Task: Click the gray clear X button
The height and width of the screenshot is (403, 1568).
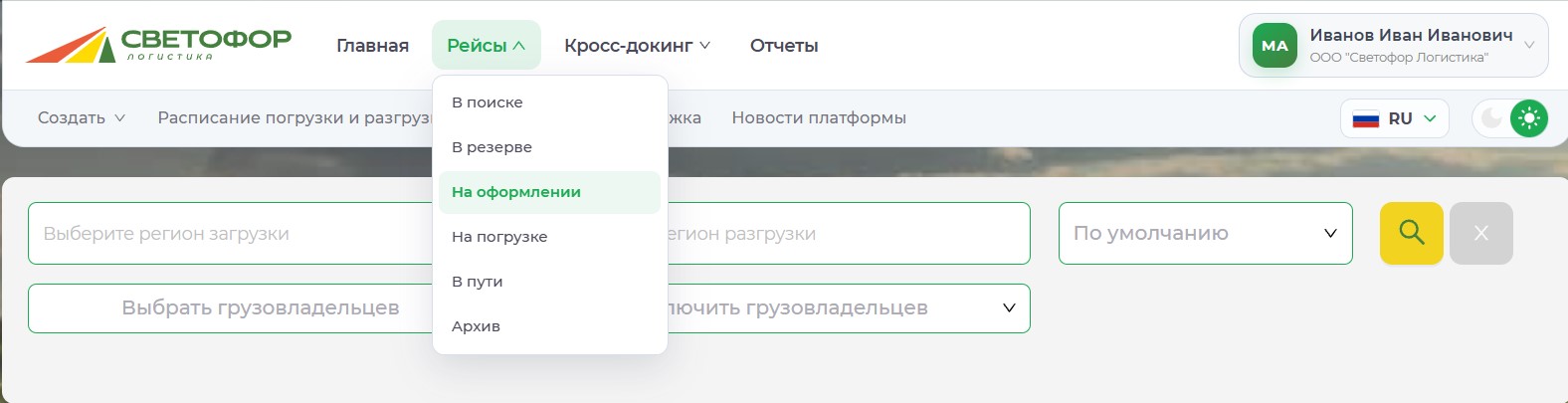Action: tap(1481, 233)
